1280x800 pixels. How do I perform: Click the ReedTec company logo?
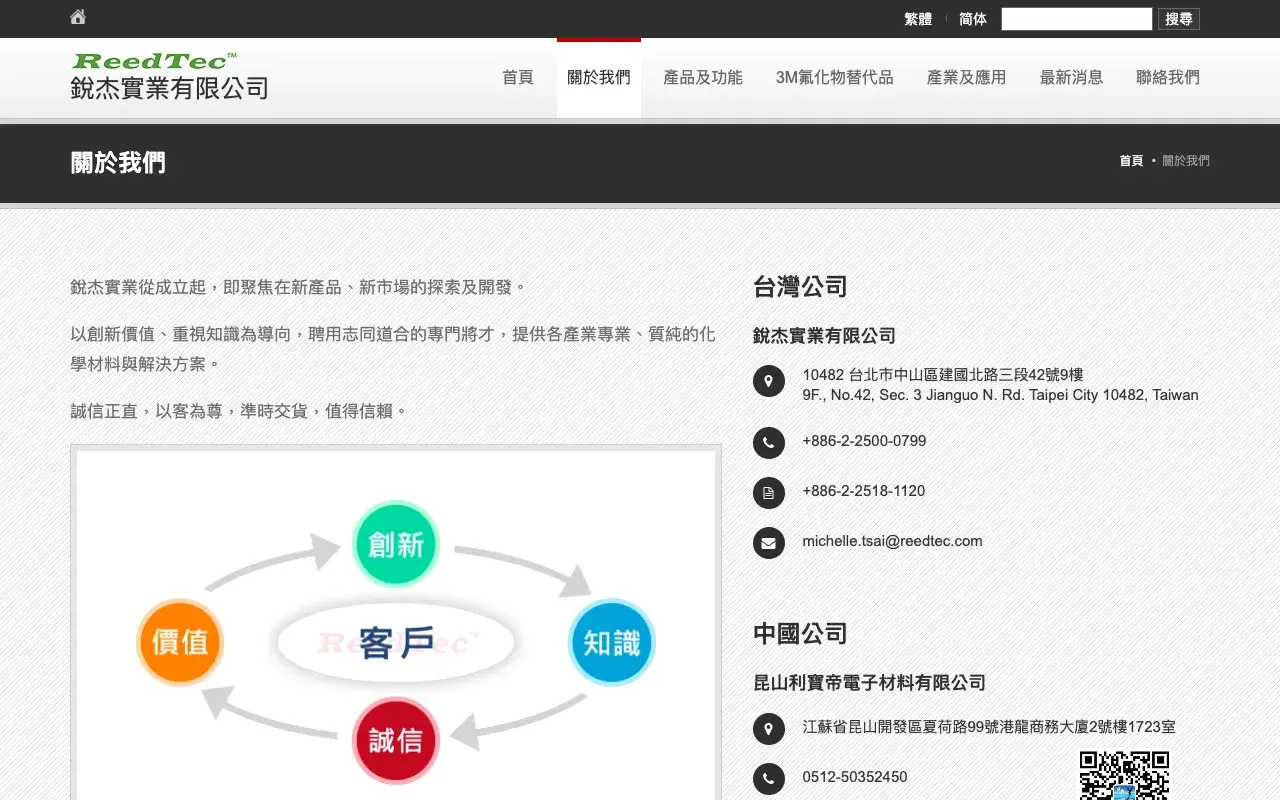tap(169, 76)
